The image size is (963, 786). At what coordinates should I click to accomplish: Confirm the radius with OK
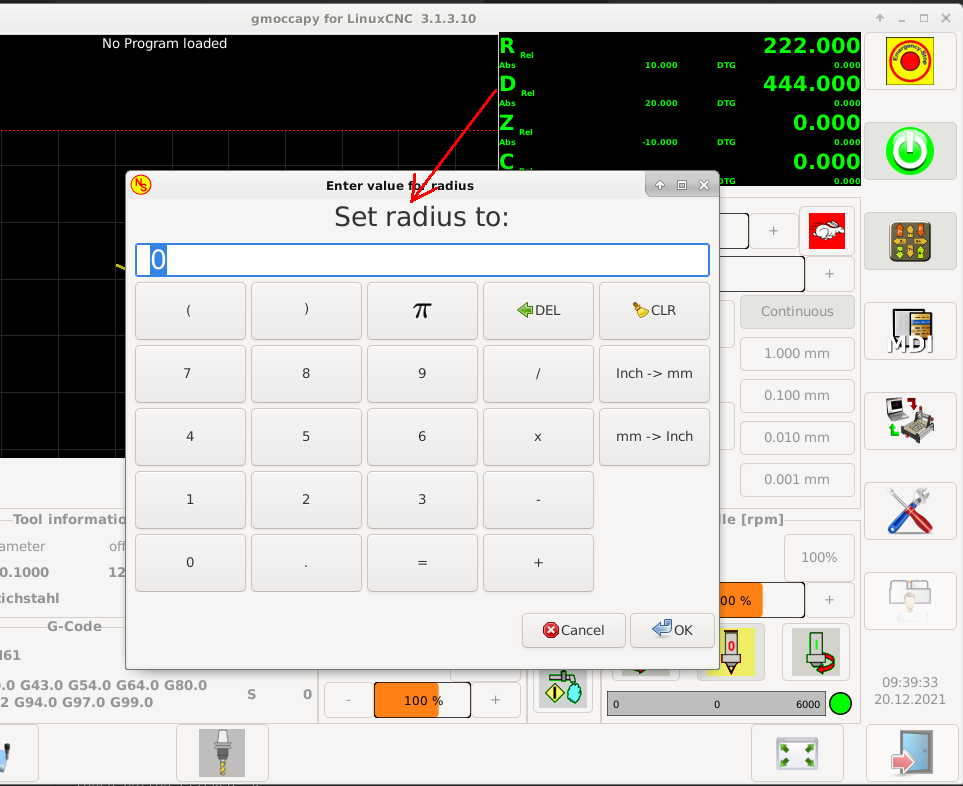pyautogui.click(x=672, y=630)
